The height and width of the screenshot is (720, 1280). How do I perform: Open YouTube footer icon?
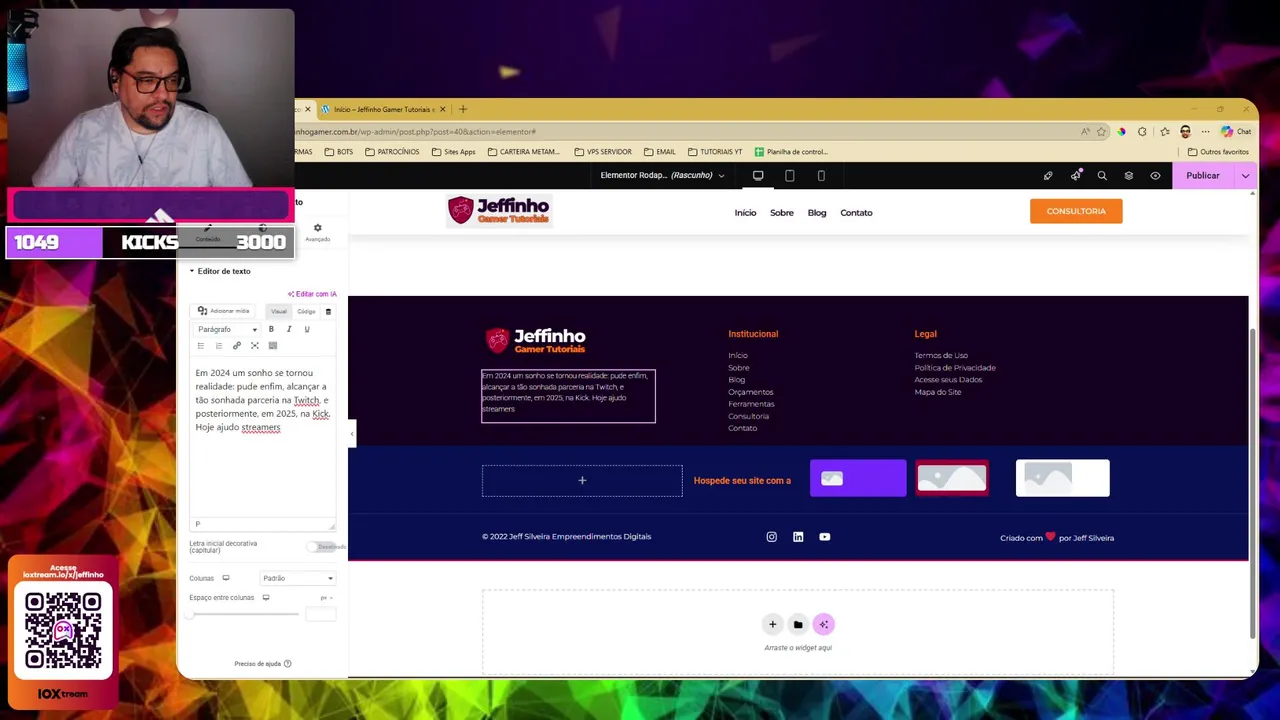[x=824, y=537]
